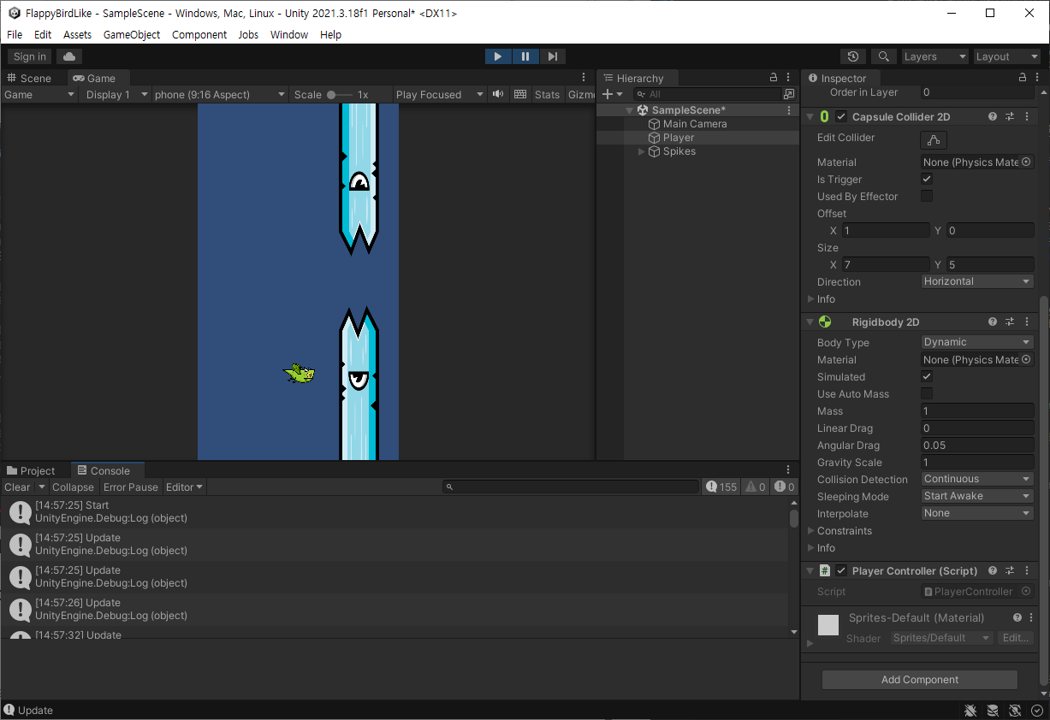Click the Edit Collider icon button
This screenshot has height=720, width=1050.
(x=933, y=140)
